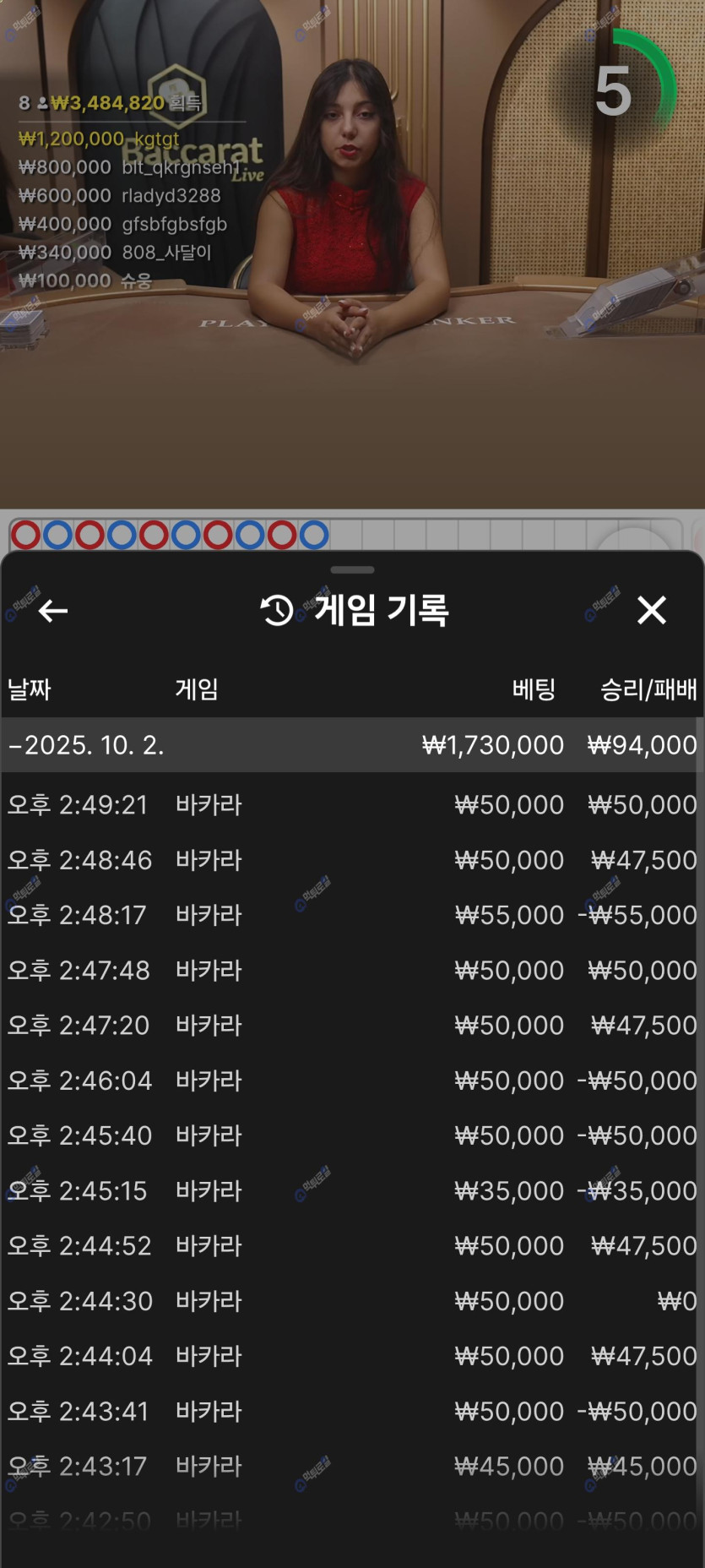Image resolution: width=705 pixels, height=1568 pixels.
Task: Tap the dealer video area
Action: [x=355, y=380]
